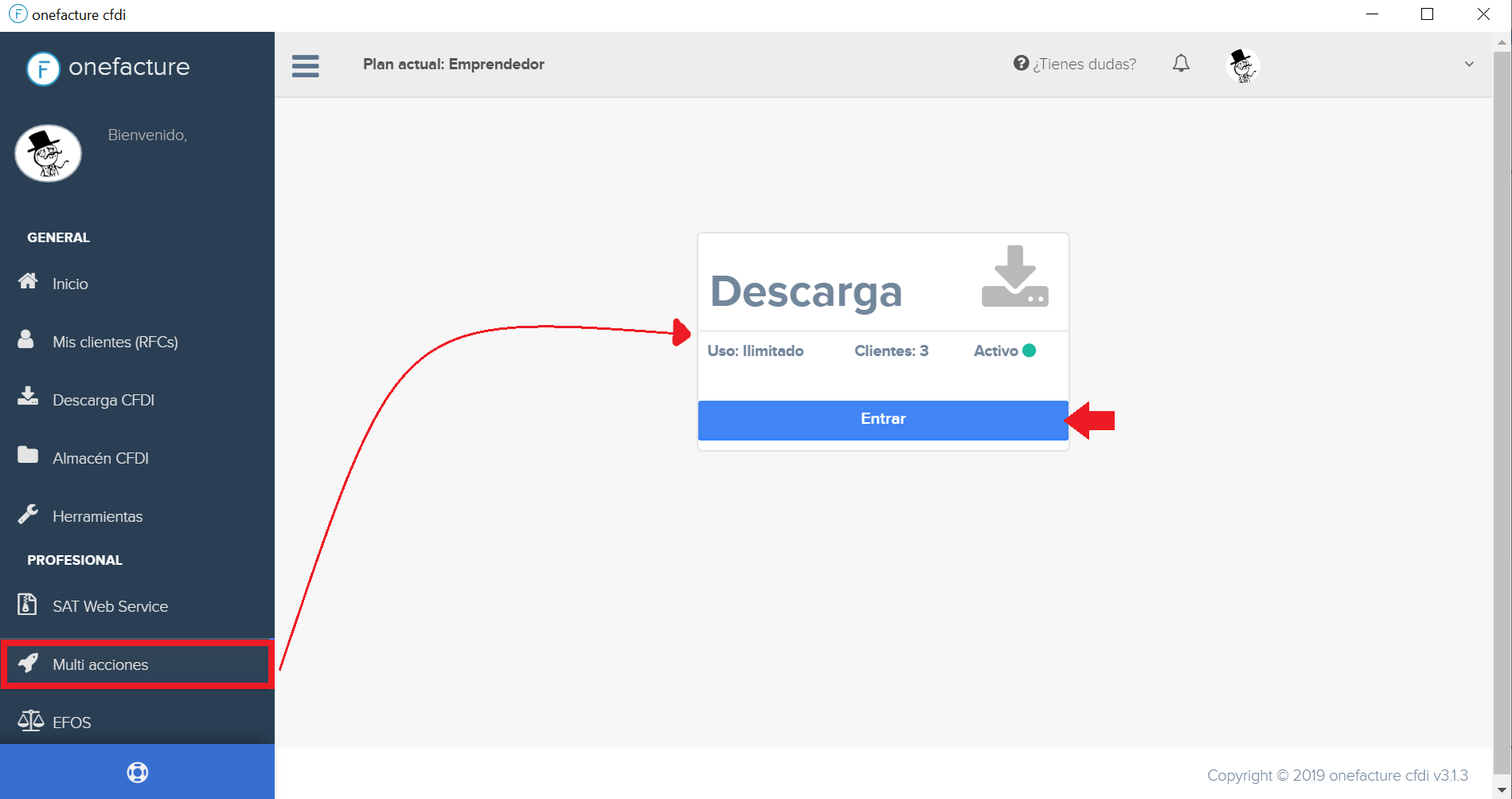Open the EFOS scales icon

(x=31, y=721)
